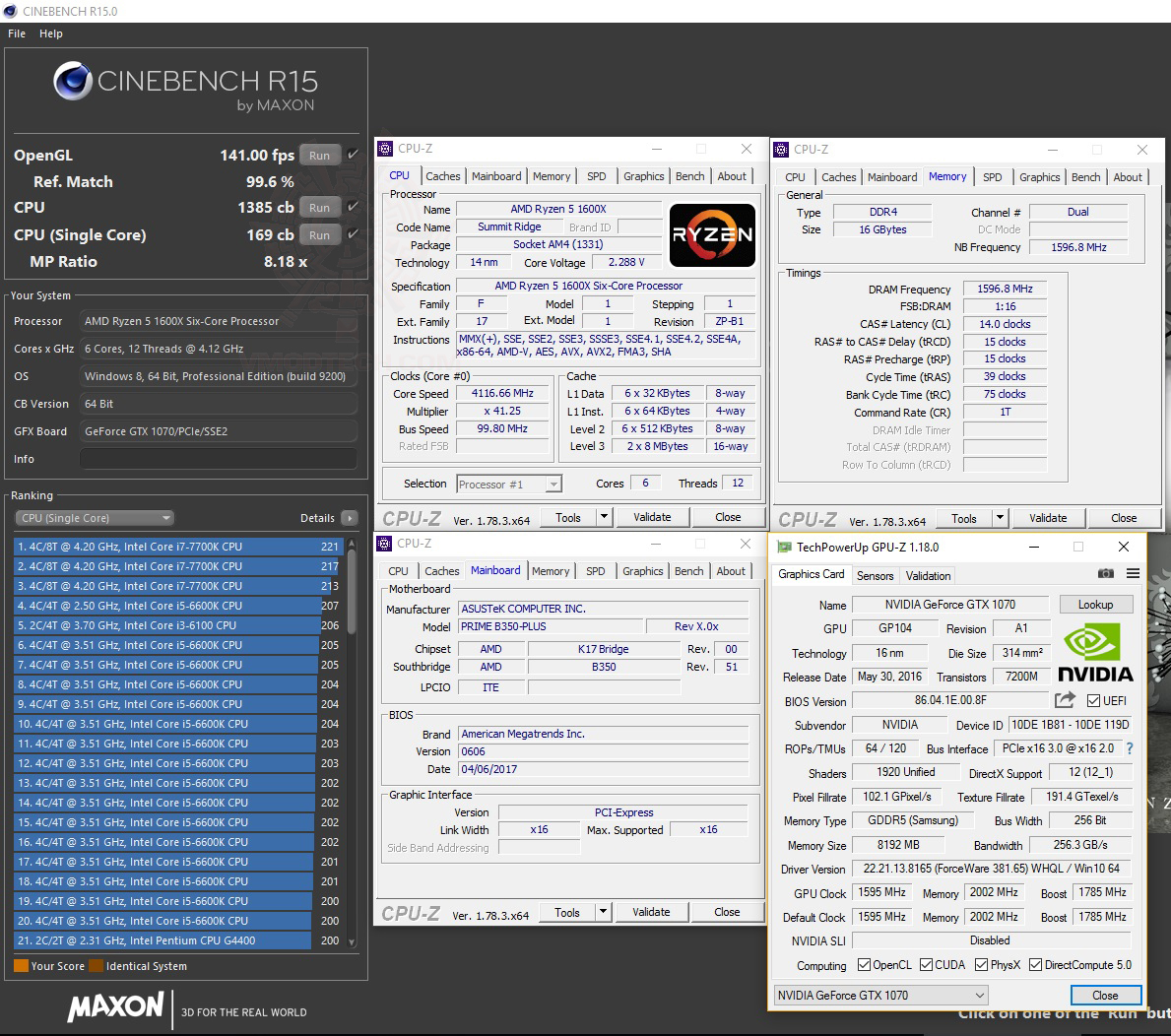Viewport: 1171px width, 1036px height.
Task: Uncheck the OpenCL computing option
Action: [864, 965]
